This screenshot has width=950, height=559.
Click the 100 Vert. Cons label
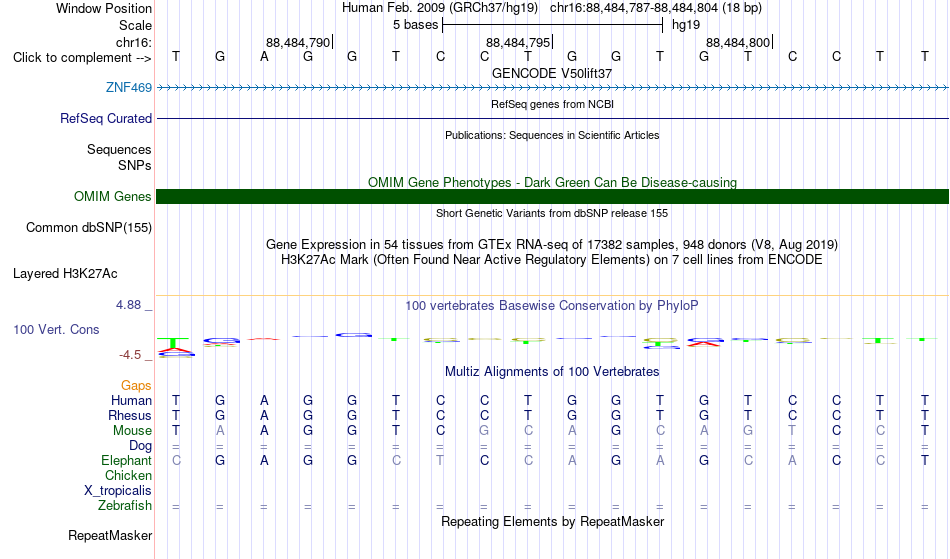[56, 329]
